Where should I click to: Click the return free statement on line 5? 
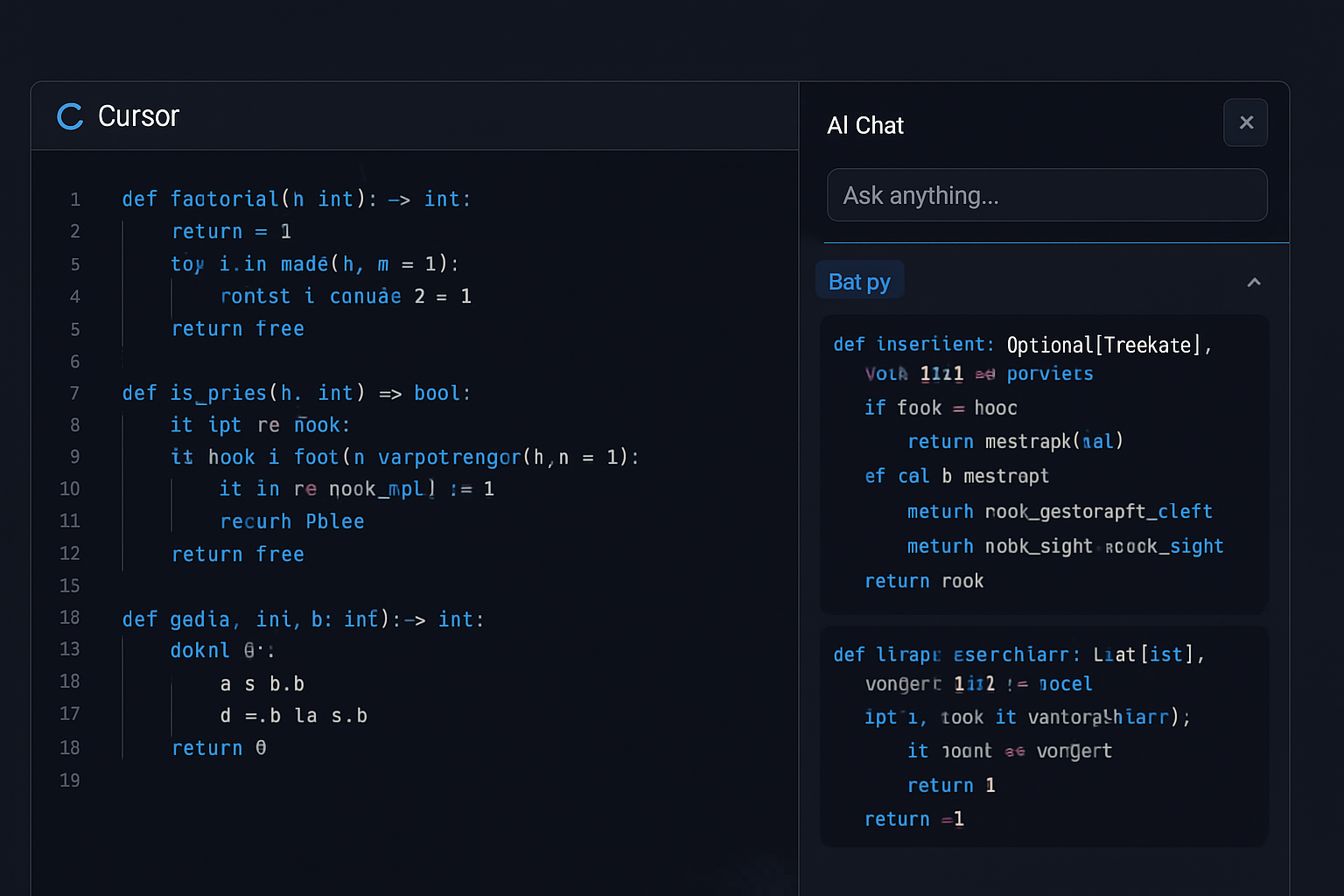pos(237,328)
